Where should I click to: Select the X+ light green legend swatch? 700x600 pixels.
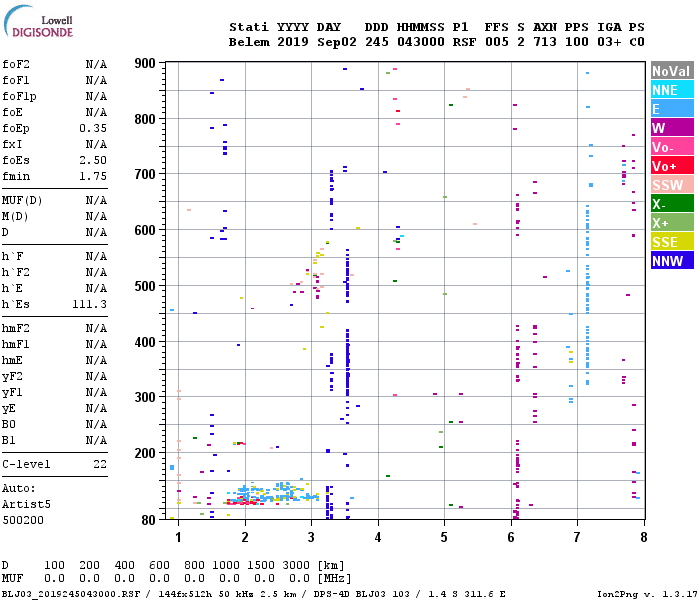(672, 223)
